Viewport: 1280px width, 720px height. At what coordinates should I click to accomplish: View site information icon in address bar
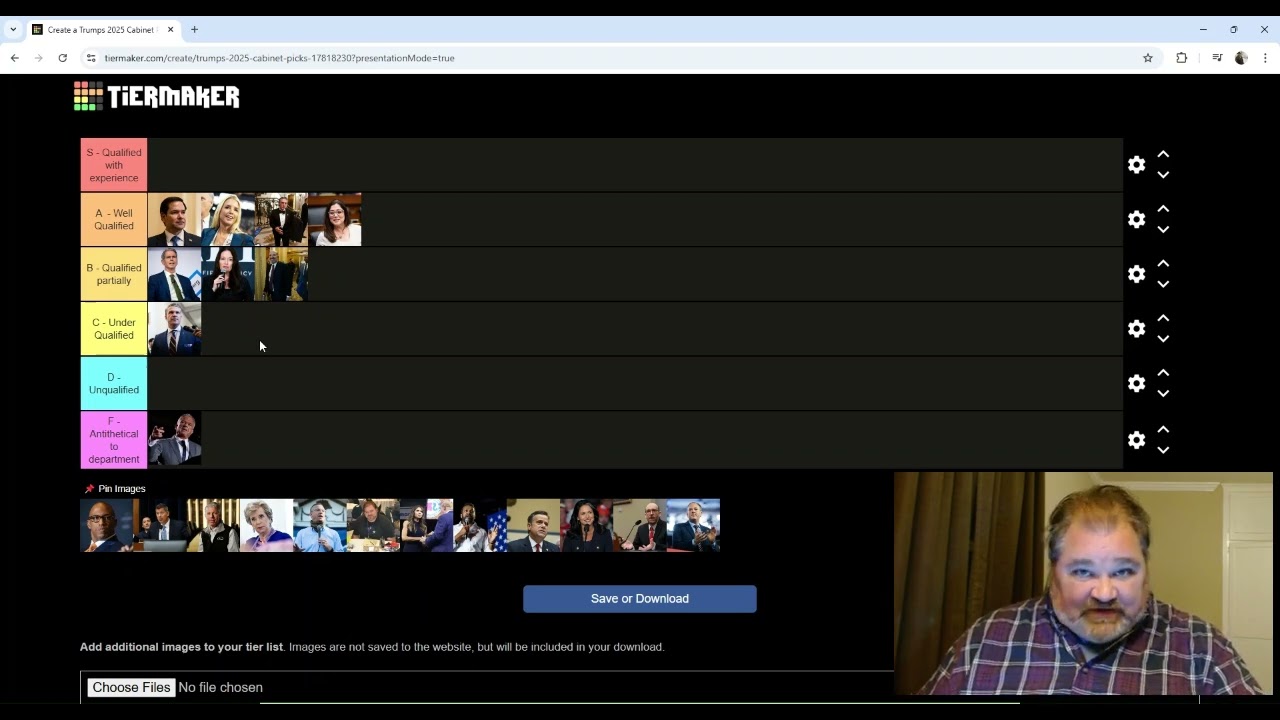(x=90, y=58)
